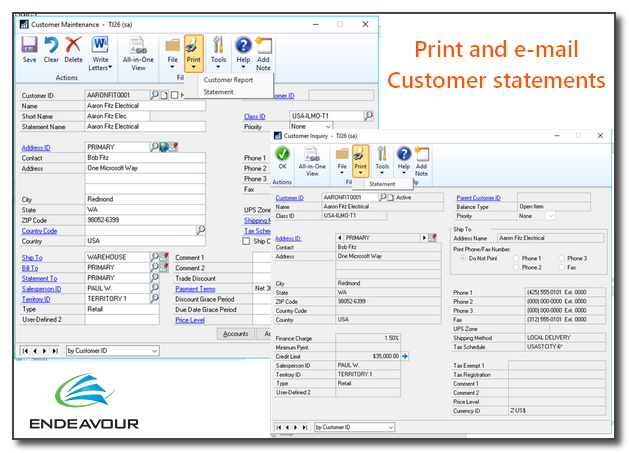Click lookup magnifier beside Class ID USA-ILMO-T1

click(369, 116)
